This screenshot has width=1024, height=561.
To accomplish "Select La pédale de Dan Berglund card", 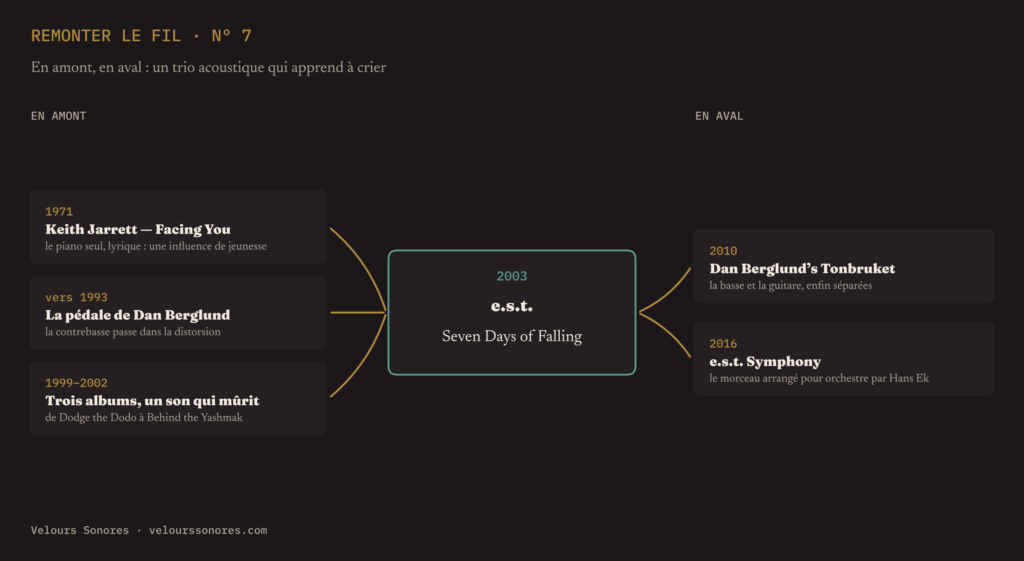I will pyautogui.click(x=178, y=313).
